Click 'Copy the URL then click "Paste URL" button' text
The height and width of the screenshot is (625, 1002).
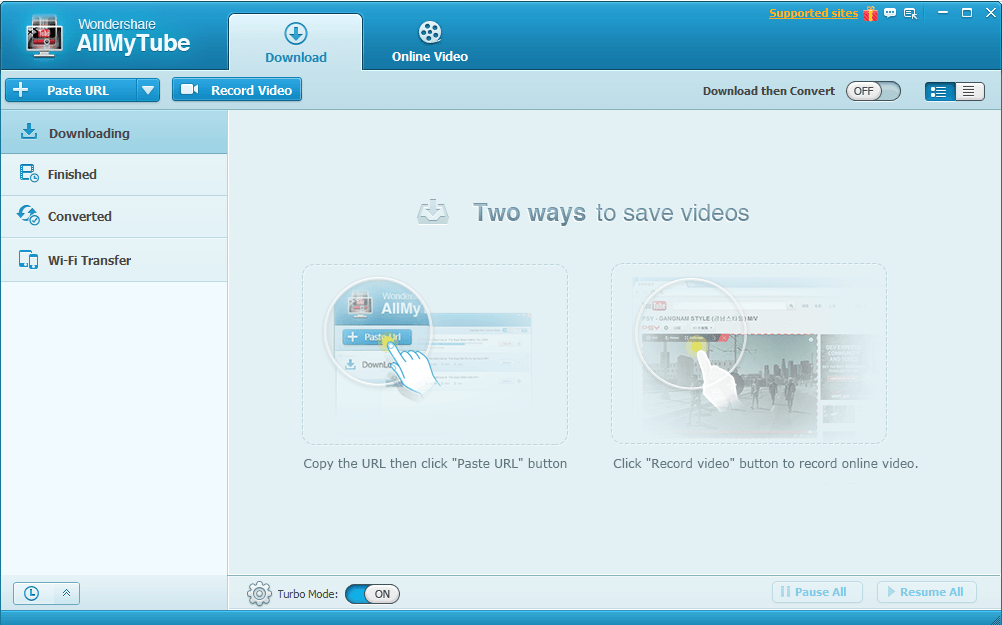coord(435,463)
